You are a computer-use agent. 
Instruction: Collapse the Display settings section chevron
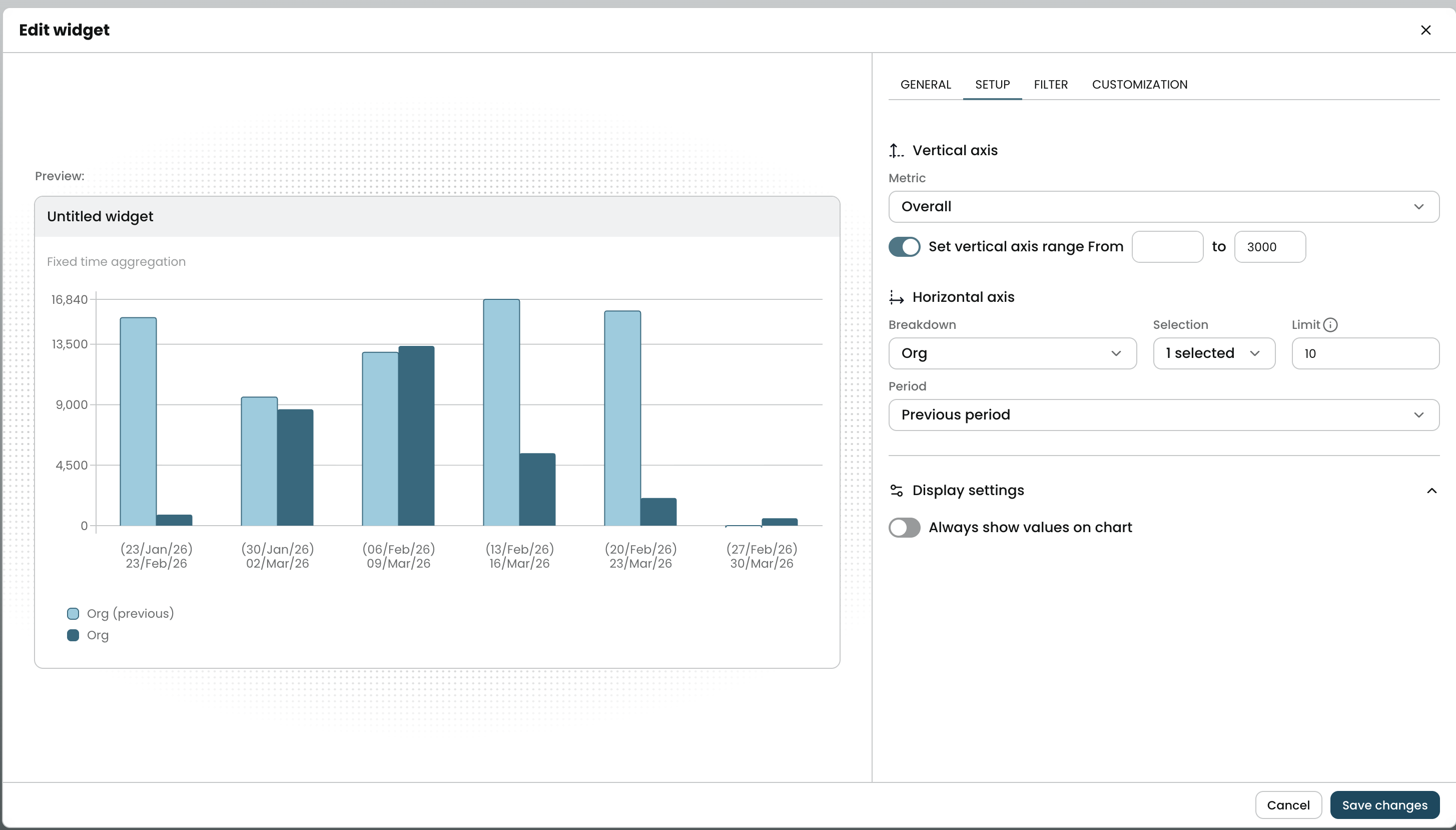1431,490
